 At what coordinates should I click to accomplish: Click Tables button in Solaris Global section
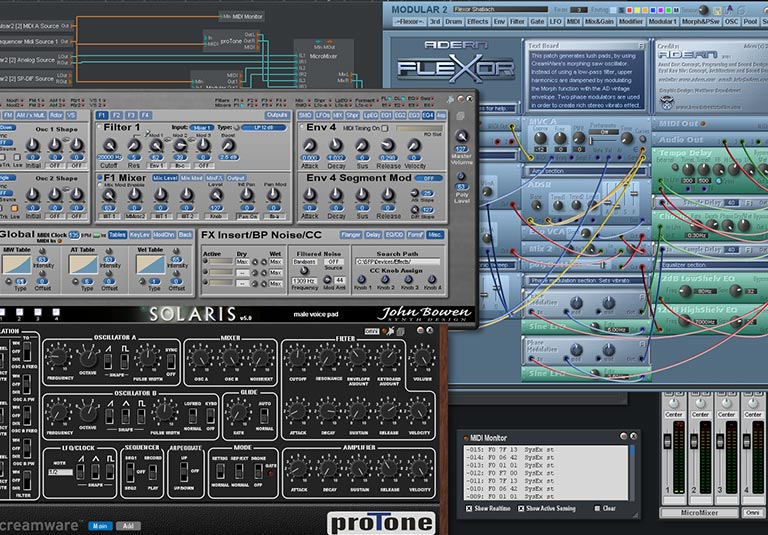(x=117, y=235)
